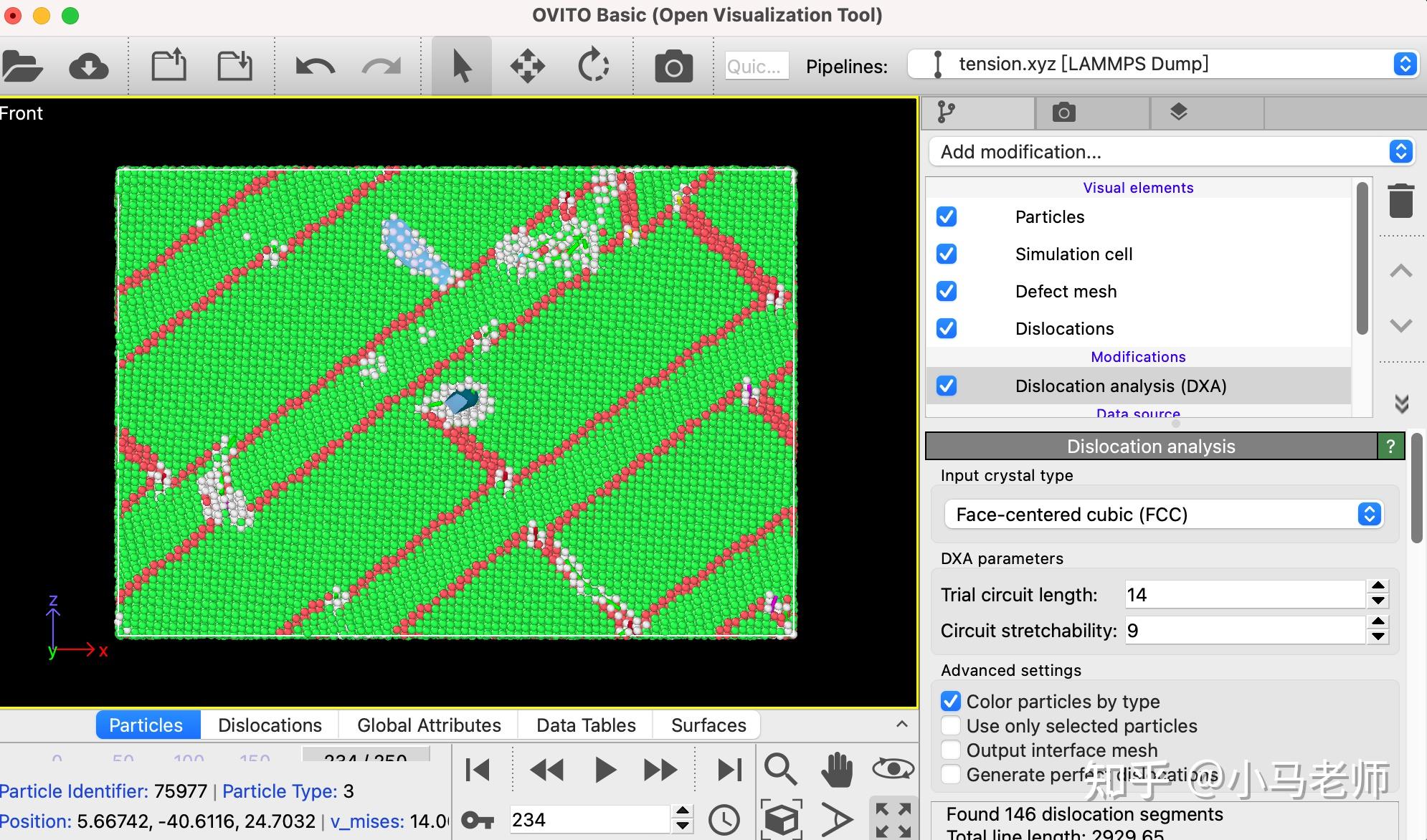Click the render active viewport camera icon

[x=673, y=67]
